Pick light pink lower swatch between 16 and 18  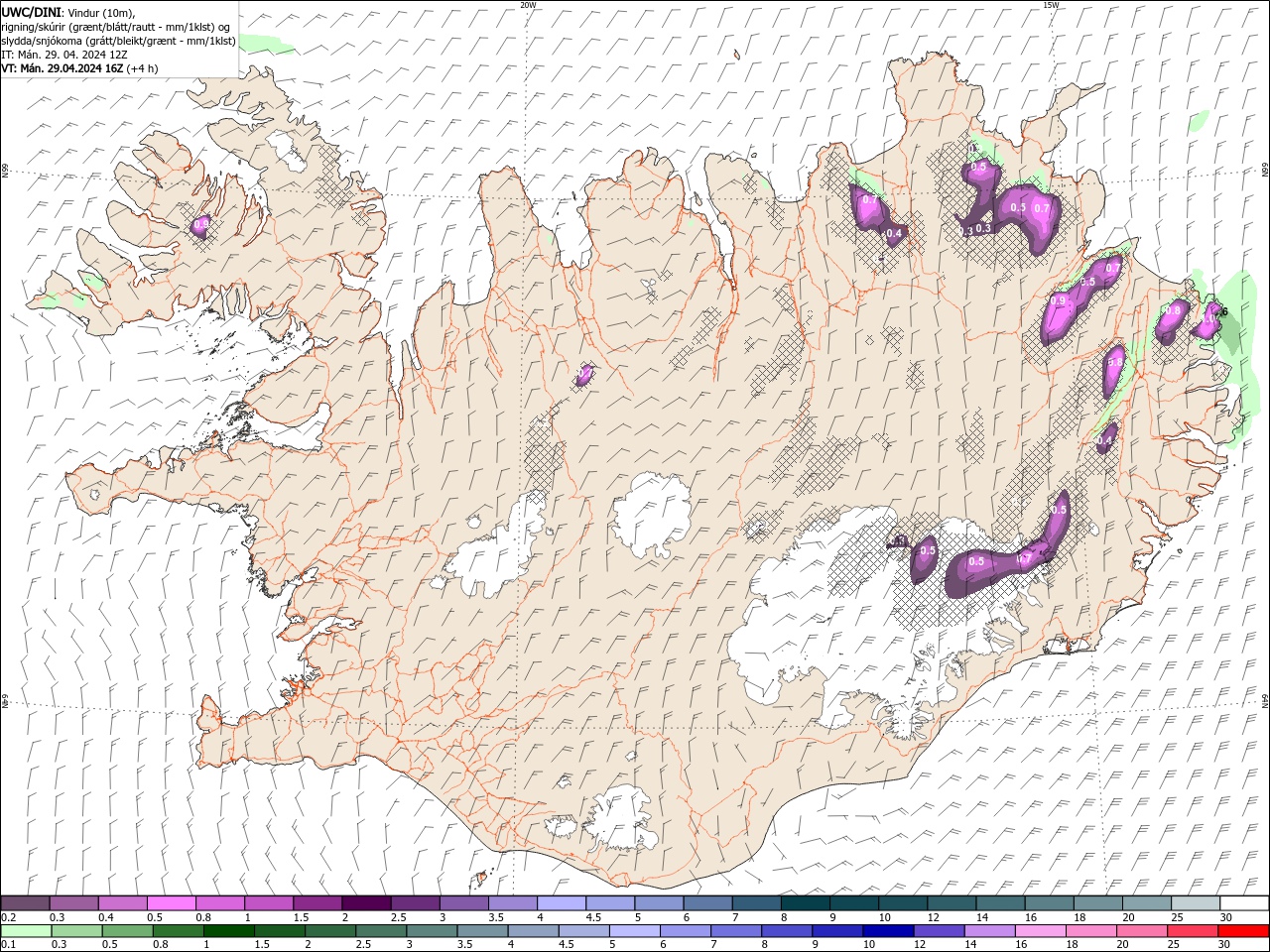(x=1041, y=931)
